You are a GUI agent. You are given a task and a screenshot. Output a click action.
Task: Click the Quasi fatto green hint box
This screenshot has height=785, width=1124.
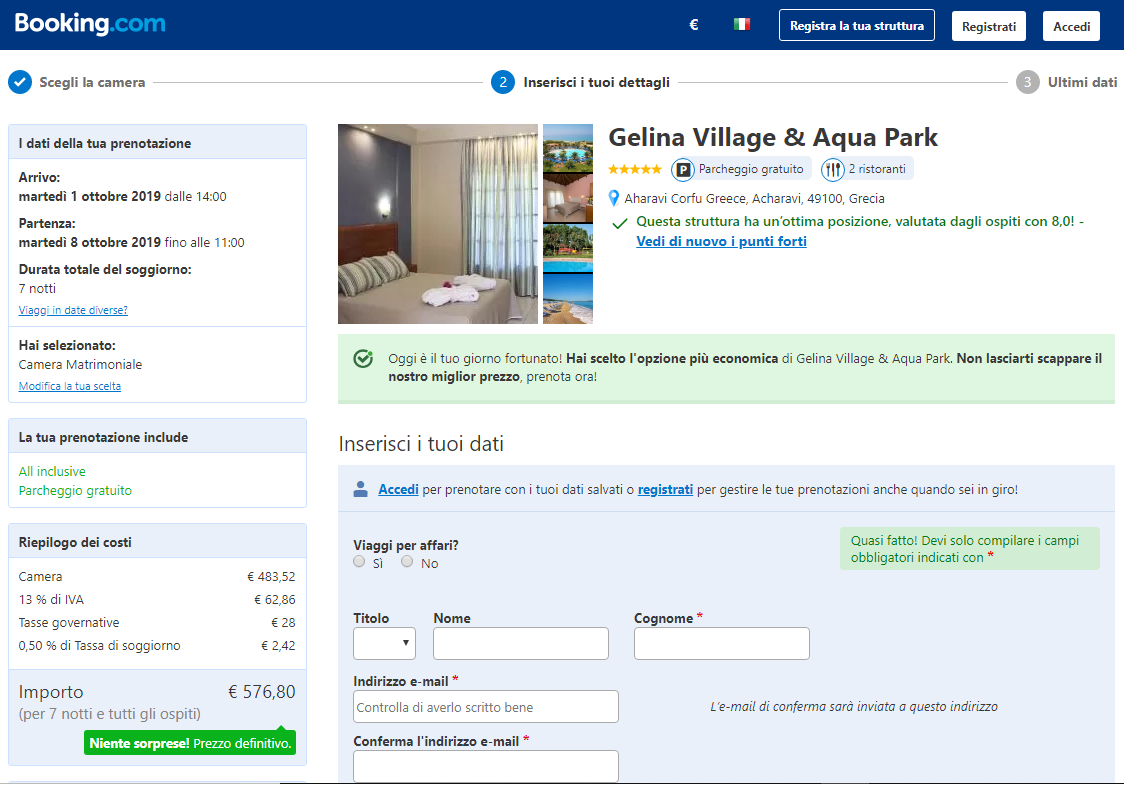(969, 549)
